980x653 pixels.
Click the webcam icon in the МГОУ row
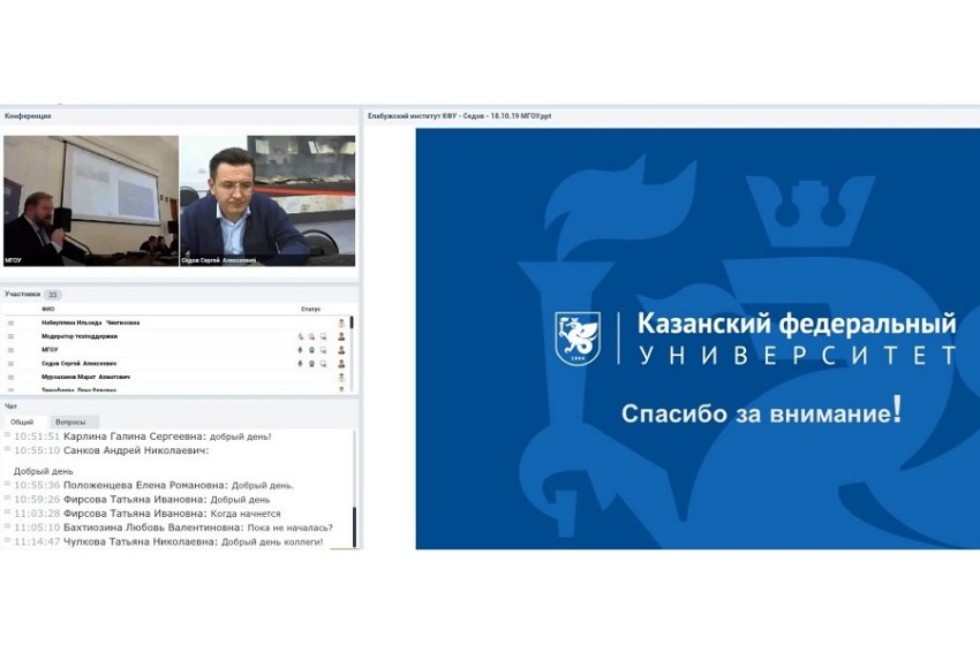click(312, 350)
